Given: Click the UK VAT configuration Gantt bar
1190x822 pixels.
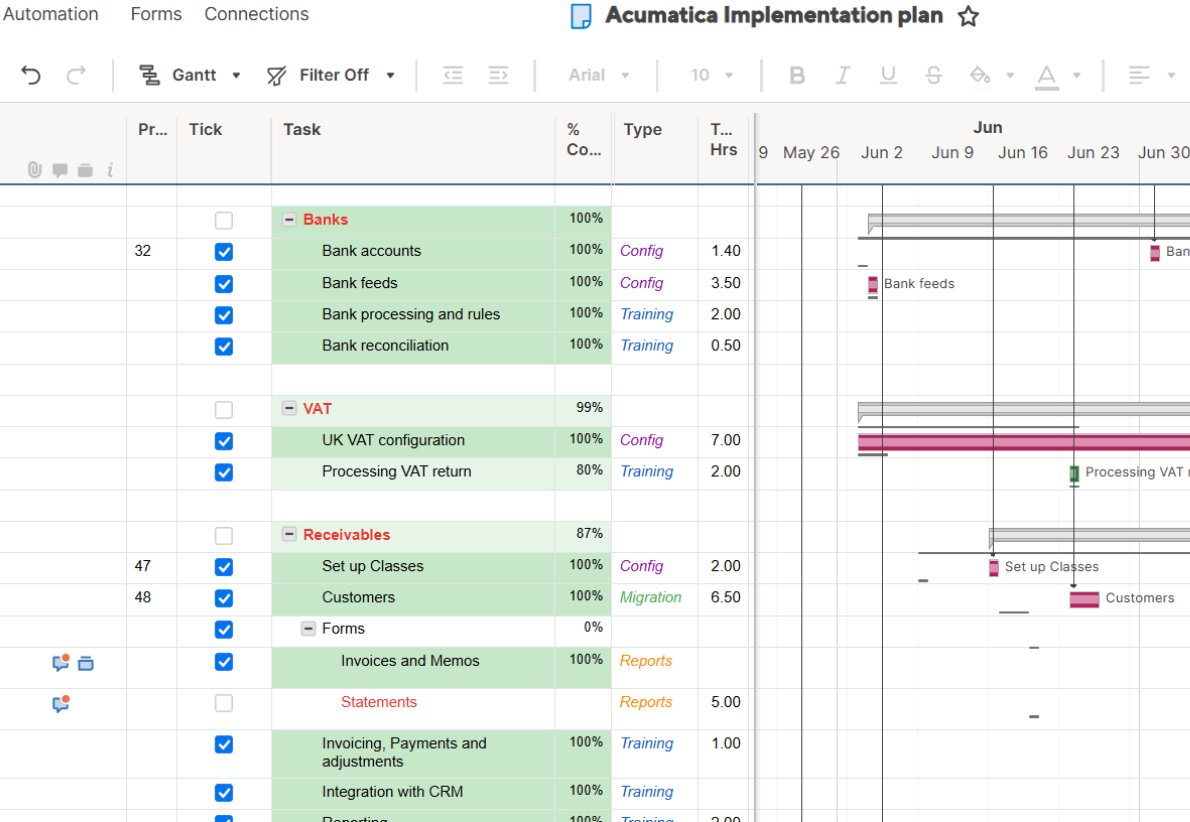Looking at the screenshot, I should pos(1020,442).
